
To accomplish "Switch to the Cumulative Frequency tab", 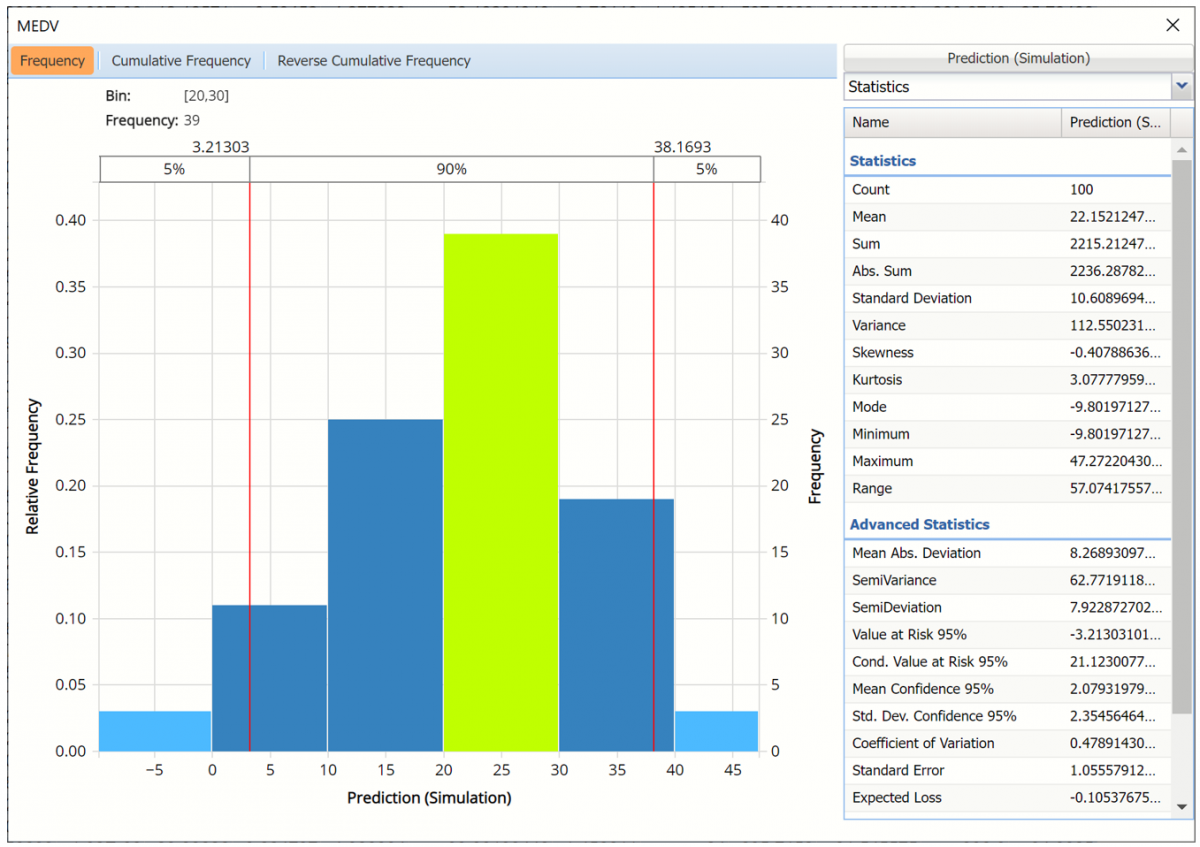I will 181,61.
